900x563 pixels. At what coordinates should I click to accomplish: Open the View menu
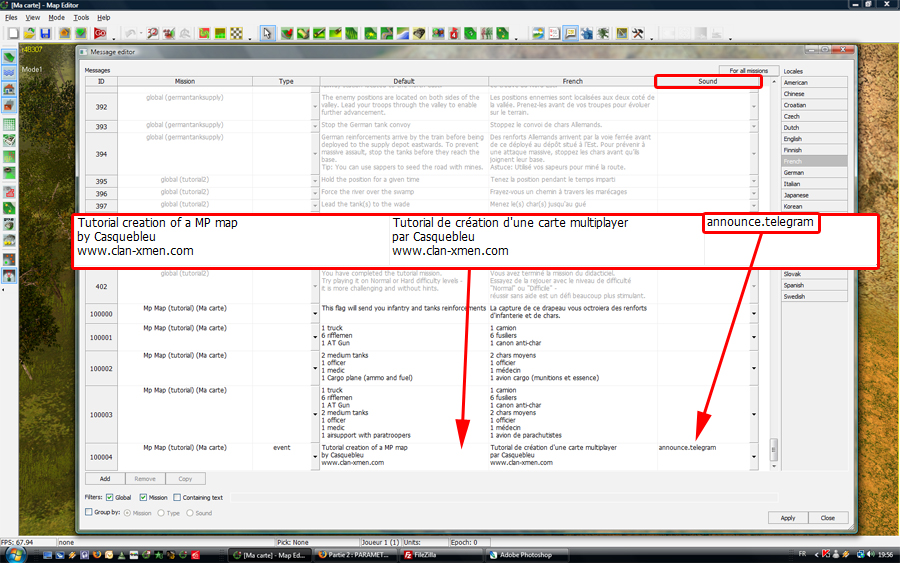click(33, 18)
